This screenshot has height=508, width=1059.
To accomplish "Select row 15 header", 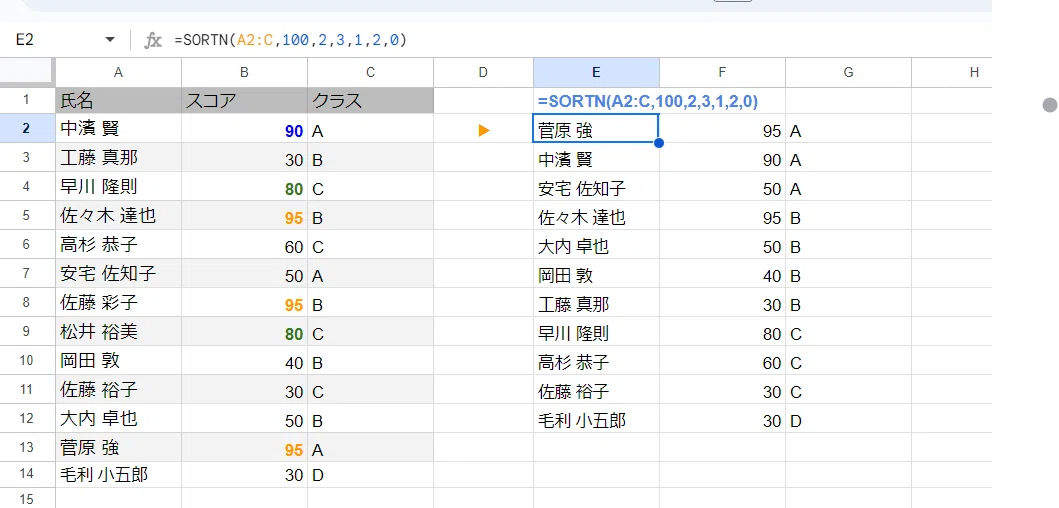I will click(28, 499).
